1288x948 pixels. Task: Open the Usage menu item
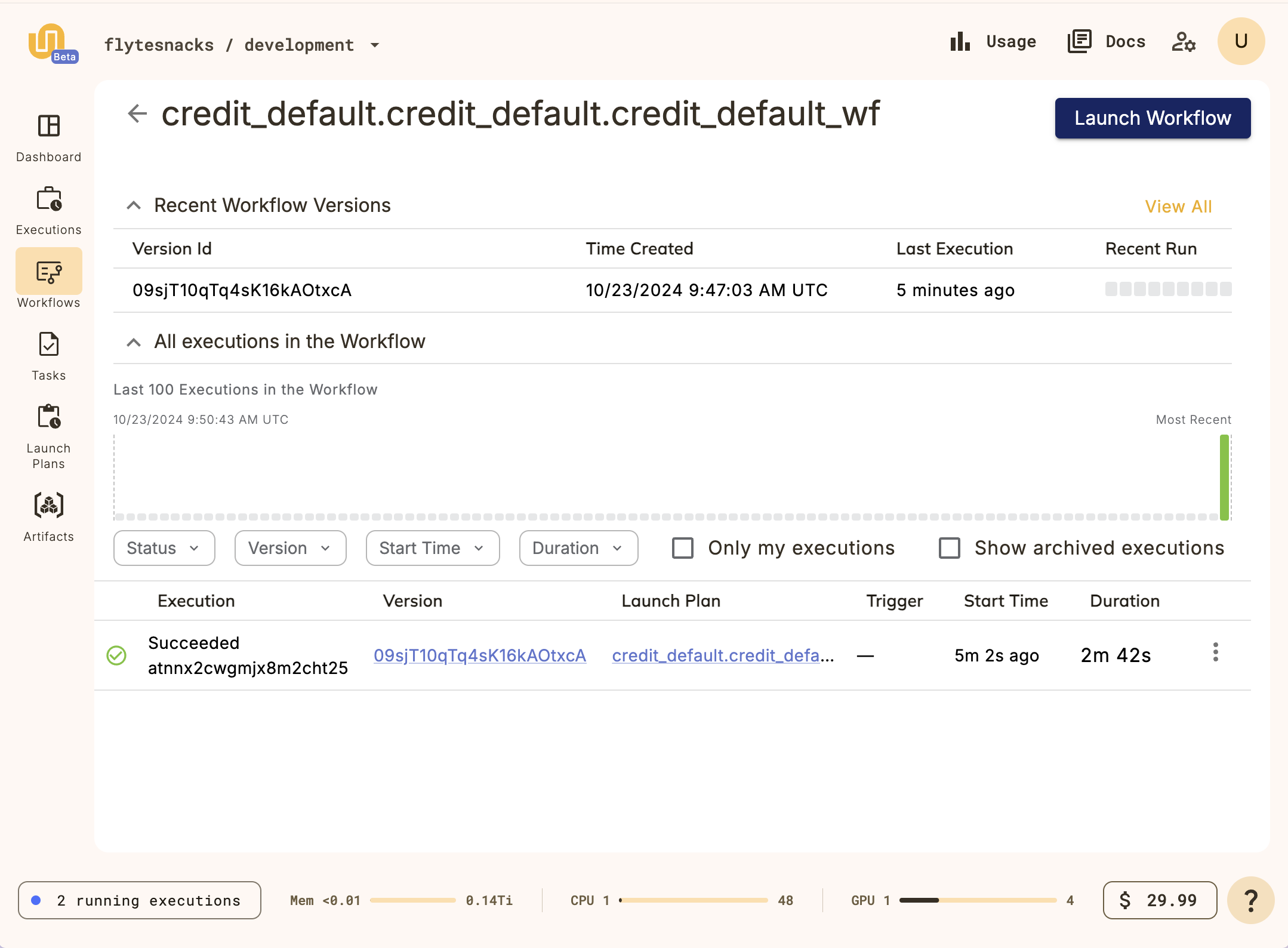pos(993,42)
